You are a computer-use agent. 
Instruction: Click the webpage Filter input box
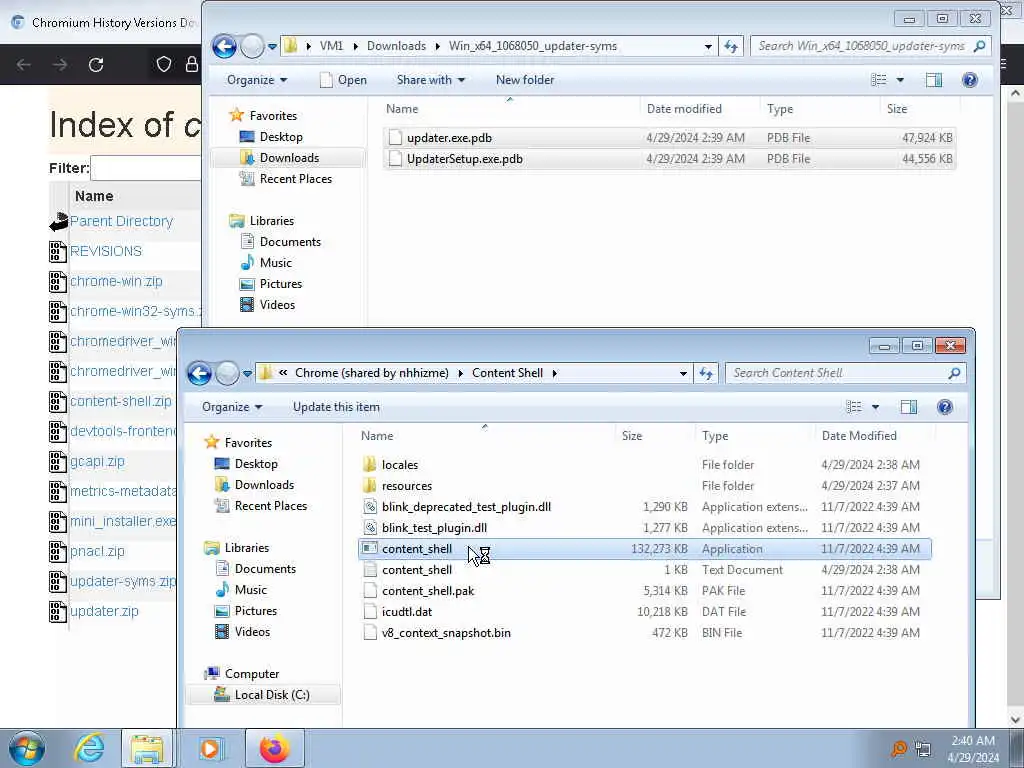click(x=146, y=168)
